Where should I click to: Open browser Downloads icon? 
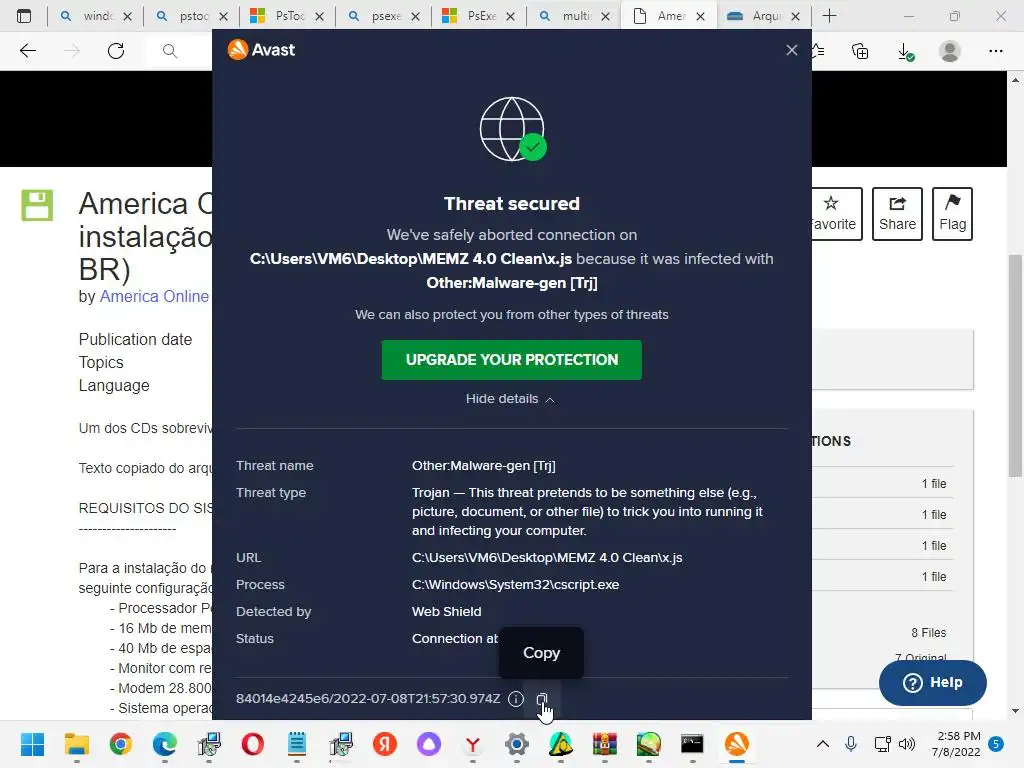click(906, 51)
